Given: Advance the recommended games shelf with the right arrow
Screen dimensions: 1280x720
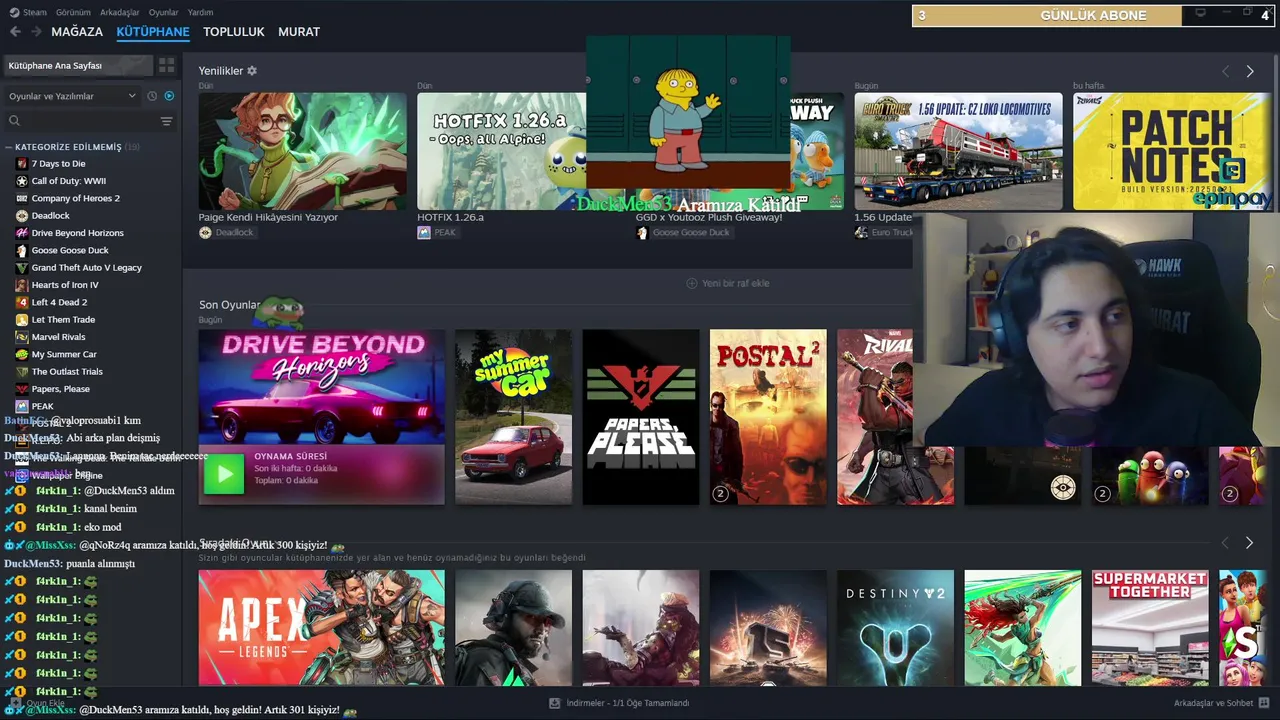Looking at the screenshot, I should pos(1249,542).
